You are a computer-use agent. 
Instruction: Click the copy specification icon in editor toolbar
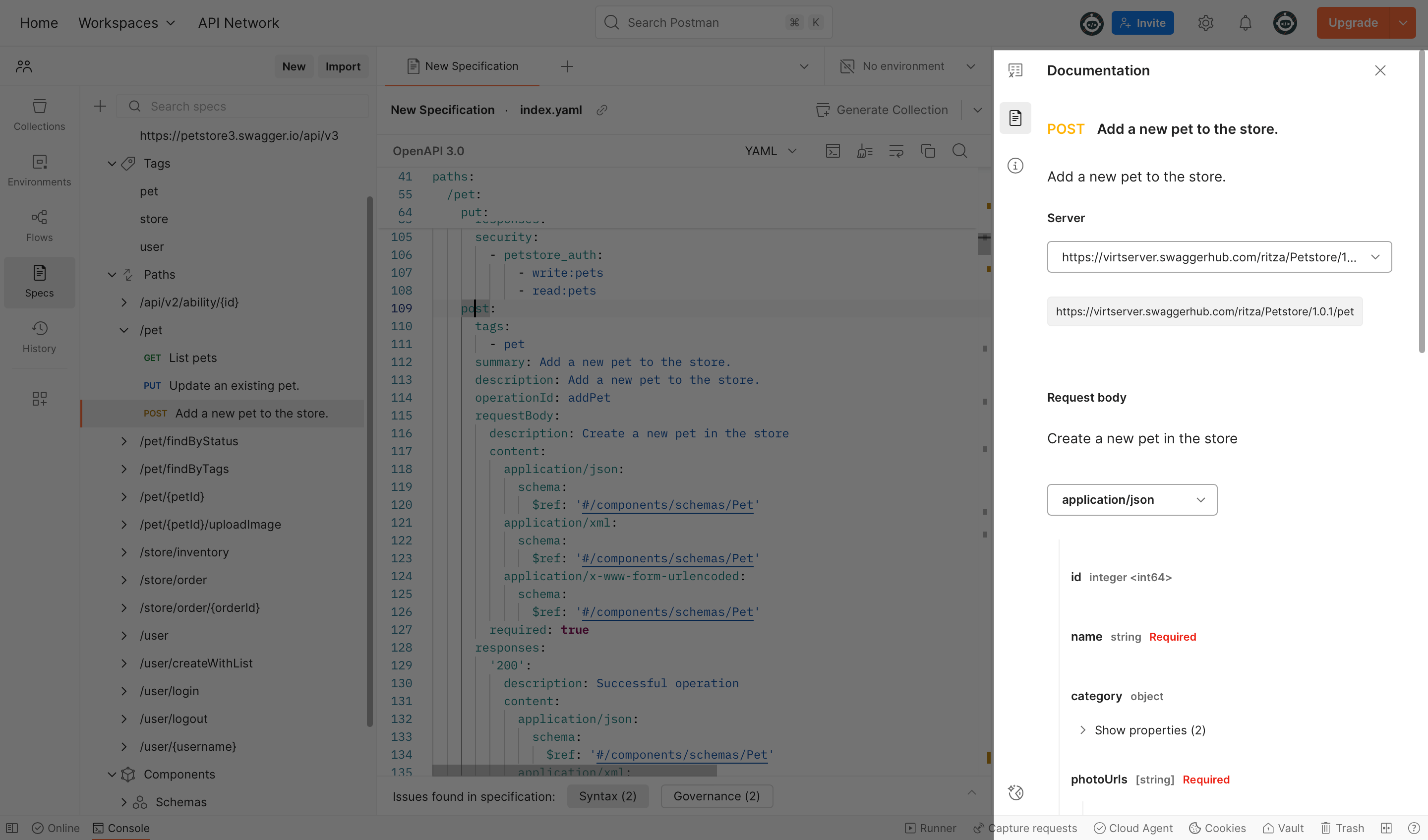pos(928,151)
